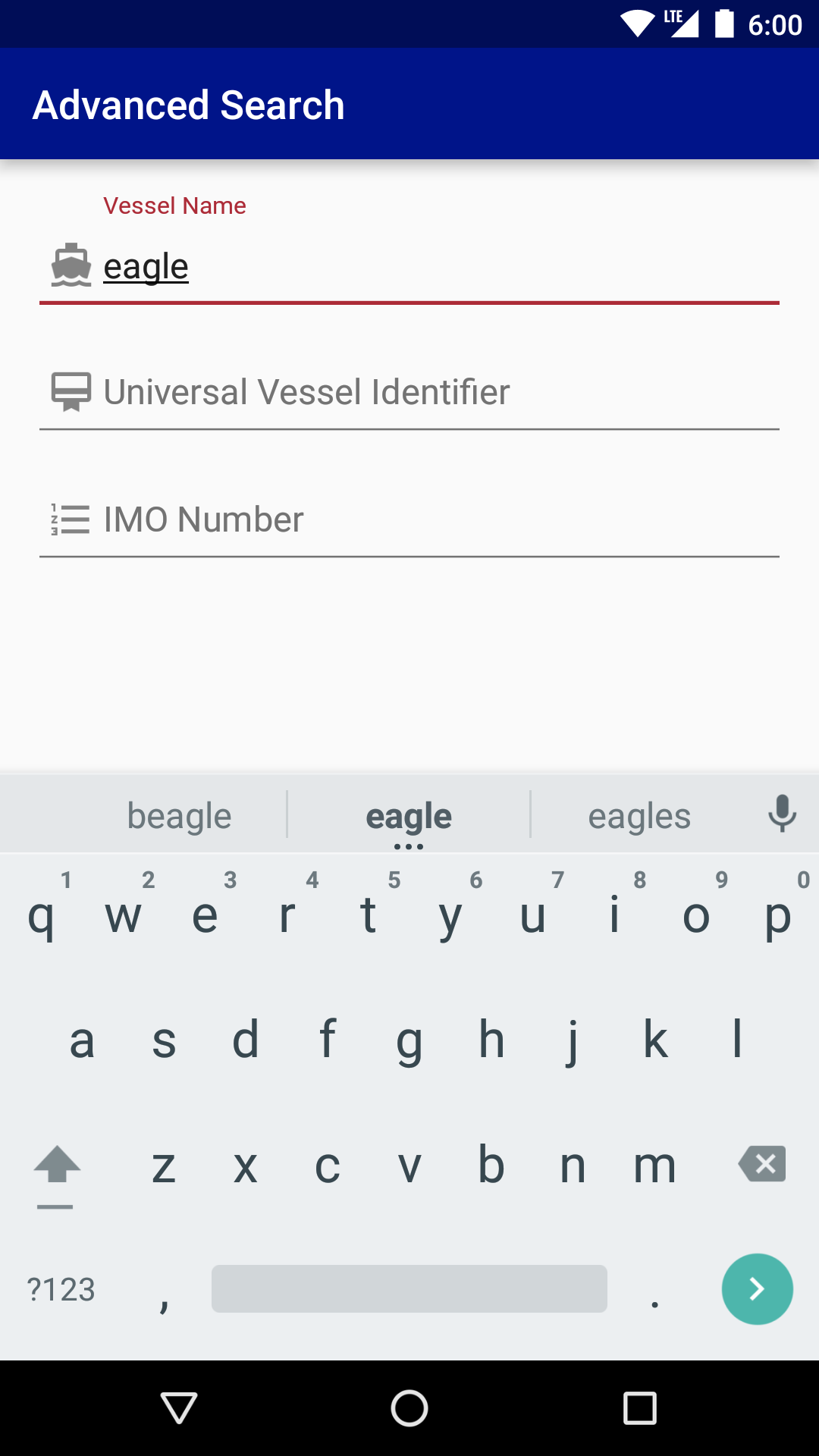This screenshot has height=1456, width=819.
Task: Tap the numbered list icon by IMO Number
Action: click(71, 519)
